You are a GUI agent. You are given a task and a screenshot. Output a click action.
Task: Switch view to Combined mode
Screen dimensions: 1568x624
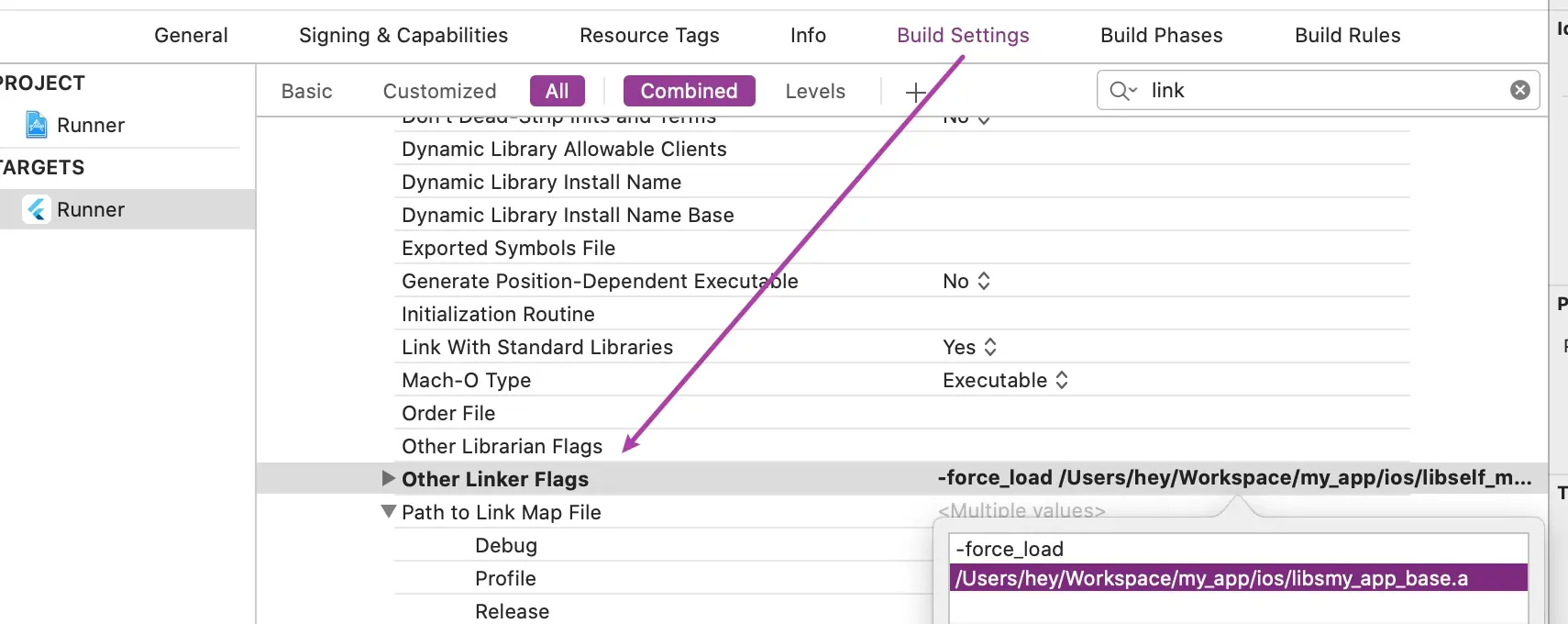coord(689,91)
